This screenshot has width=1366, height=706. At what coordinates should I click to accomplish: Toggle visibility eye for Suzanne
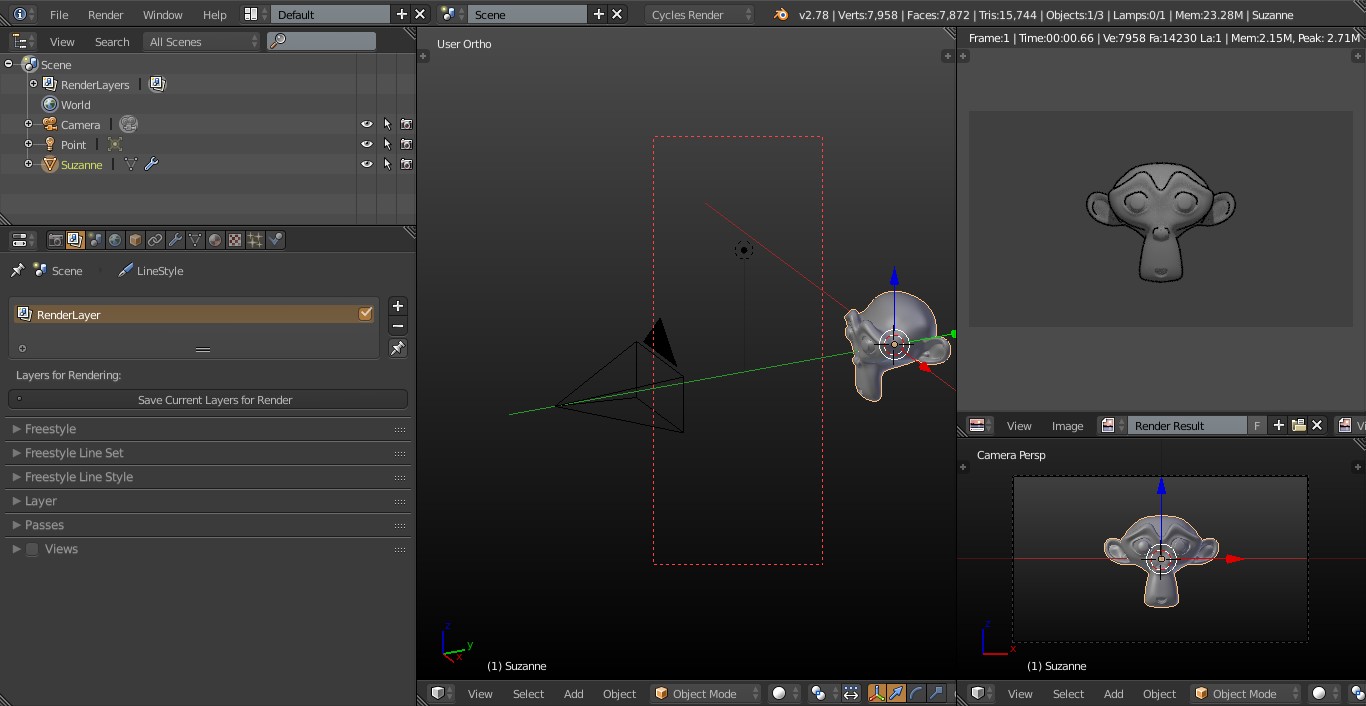coord(367,164)
